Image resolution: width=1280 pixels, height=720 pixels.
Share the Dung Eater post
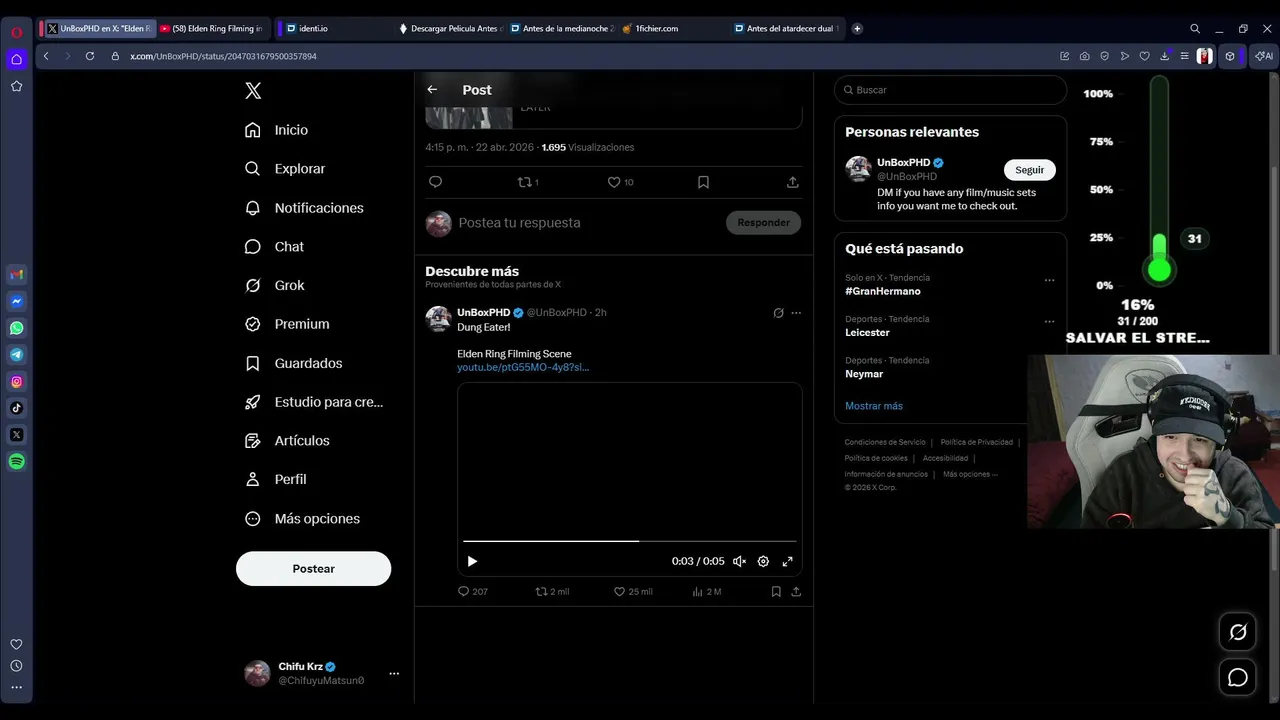pos(796,592)
